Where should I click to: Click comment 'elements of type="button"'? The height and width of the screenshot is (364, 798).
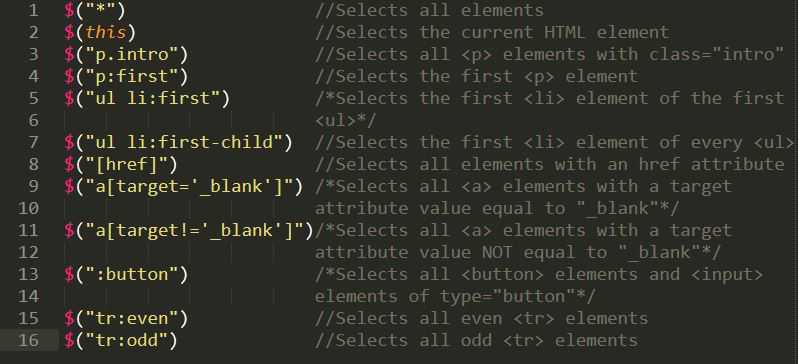(x=454, y=296)
